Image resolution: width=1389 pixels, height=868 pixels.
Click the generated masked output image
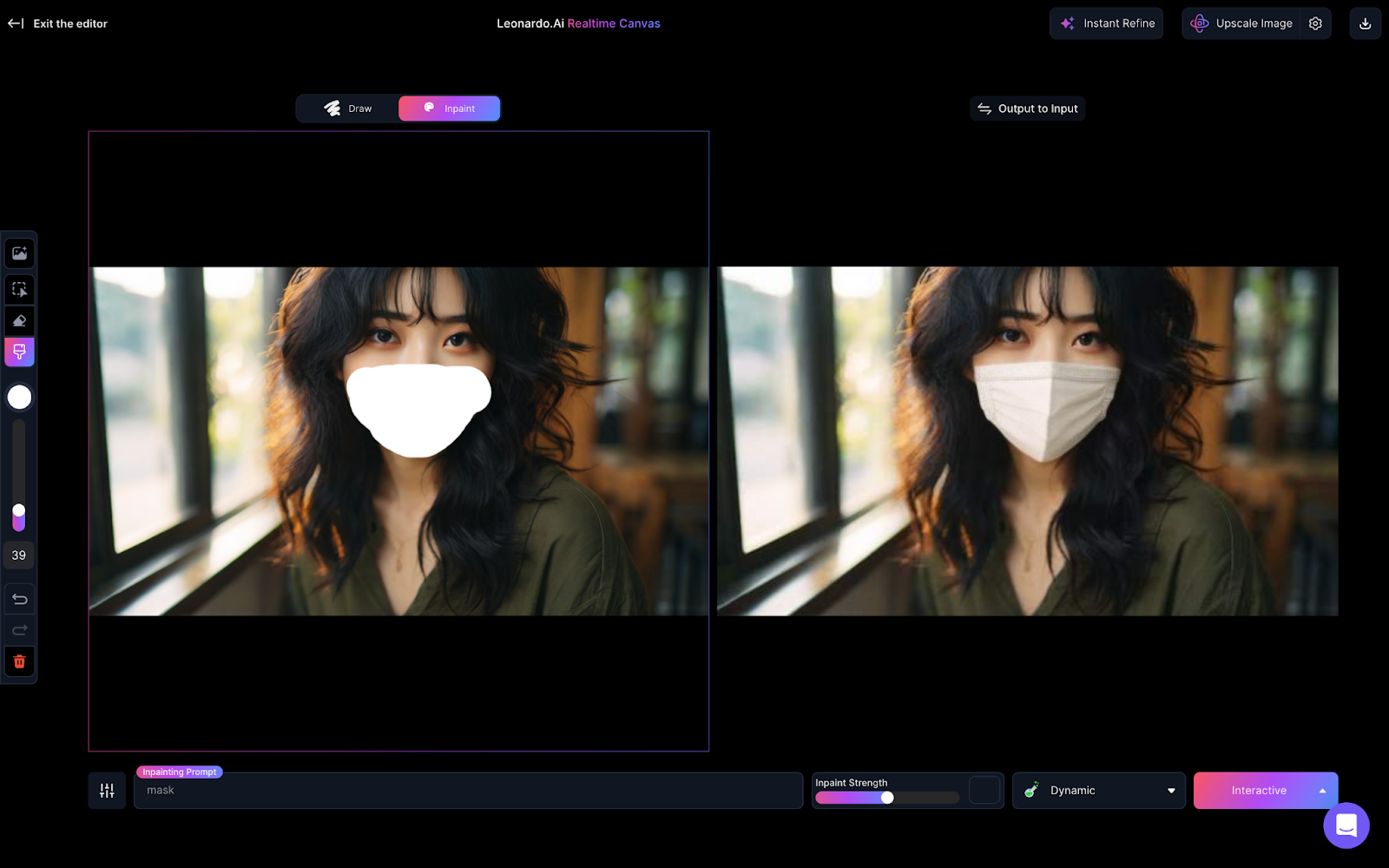(1028, 441)
